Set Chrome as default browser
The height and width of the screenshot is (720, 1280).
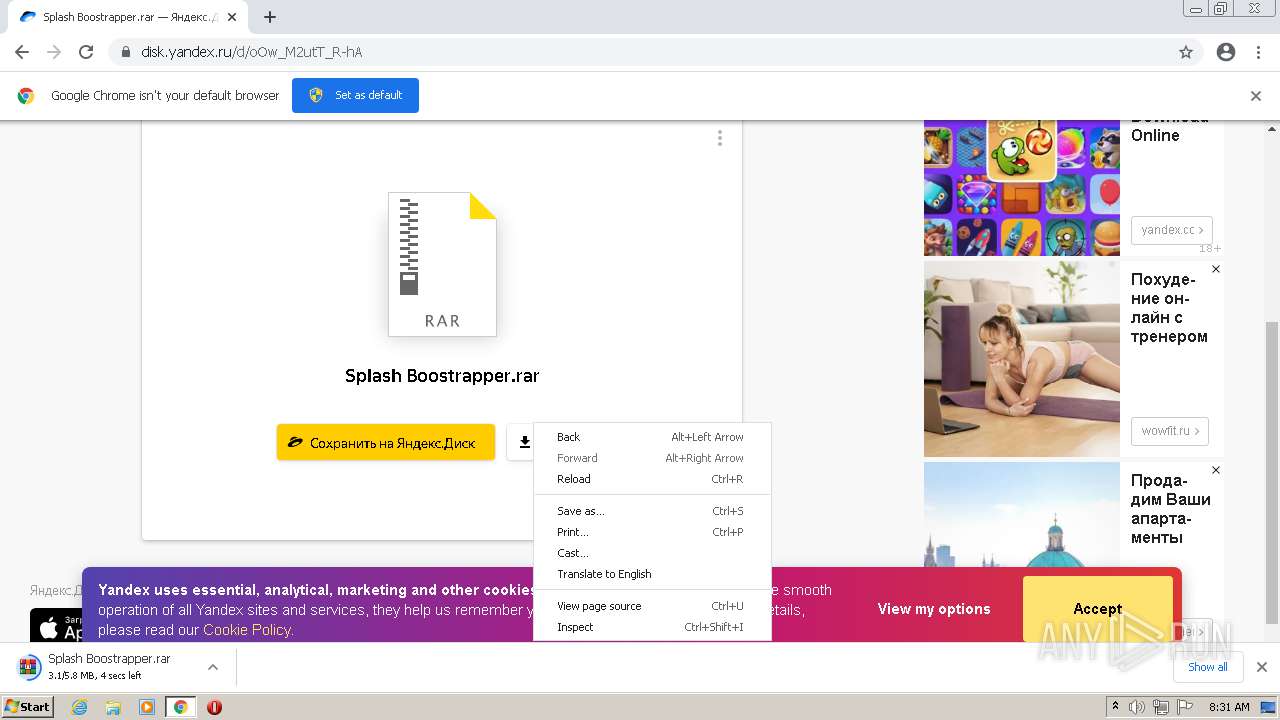[x=355, y=95]
